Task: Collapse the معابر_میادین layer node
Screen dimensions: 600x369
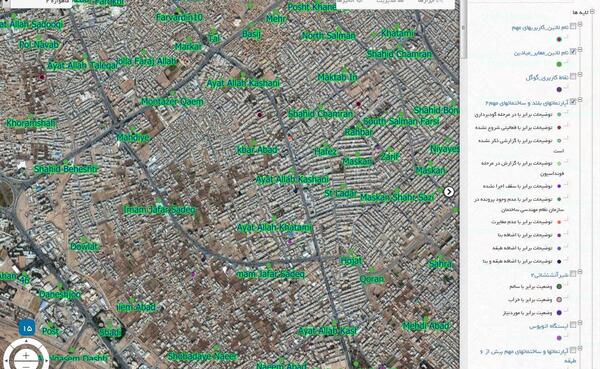Action: tap(580, 50)
